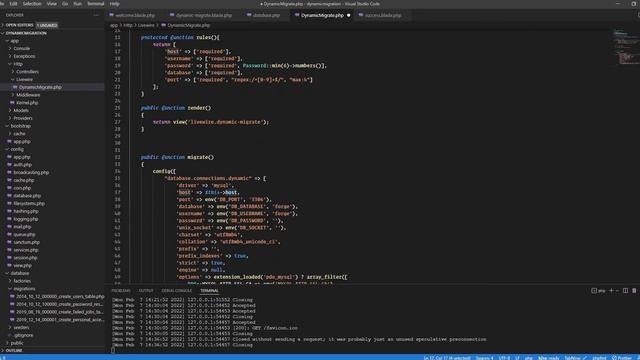This screenshot has height=360, width=640.
Task: Select php language mode in status bar
Action: 529,358
